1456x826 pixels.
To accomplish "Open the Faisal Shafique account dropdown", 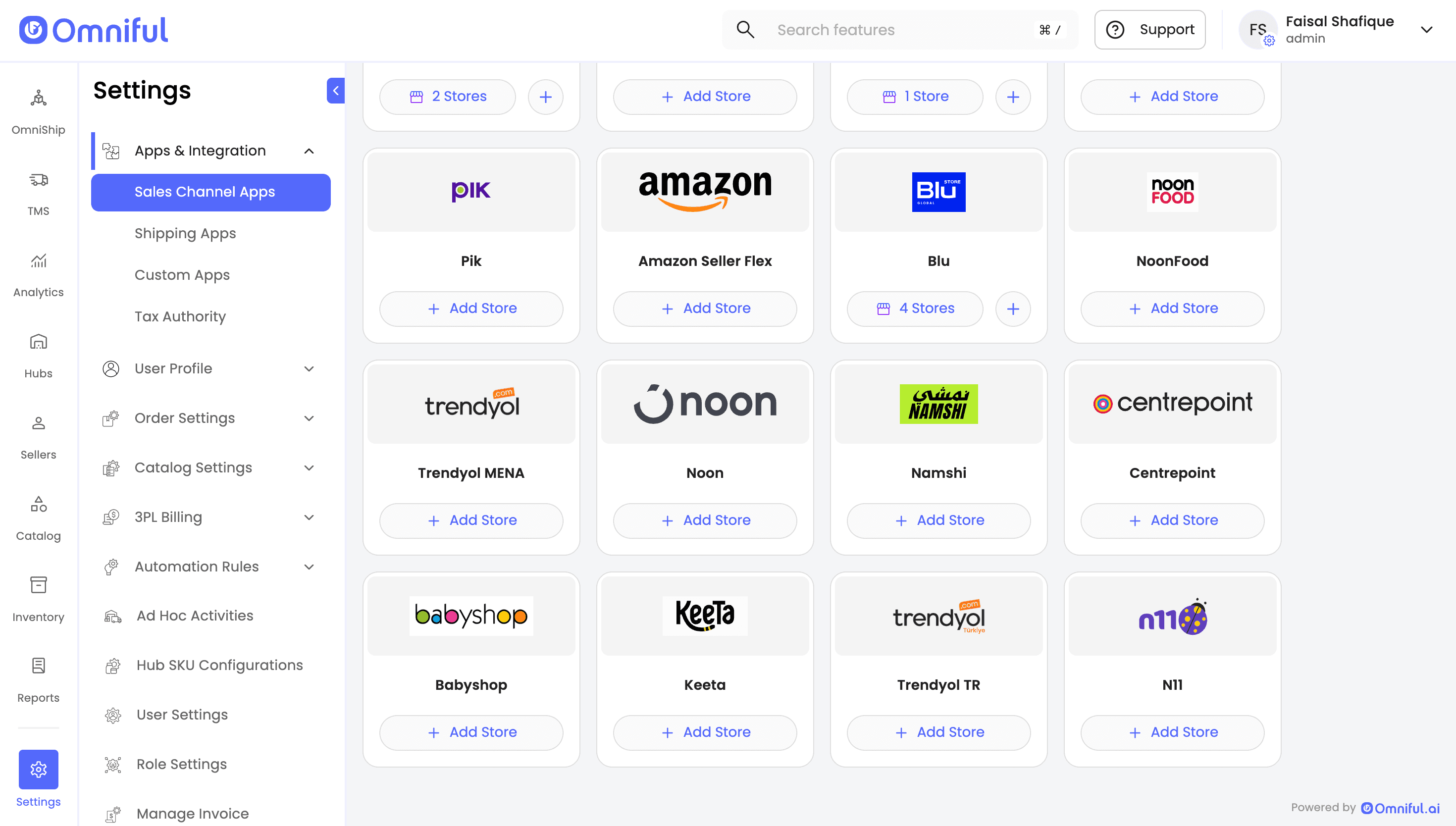I will [x=1426, y=30].
